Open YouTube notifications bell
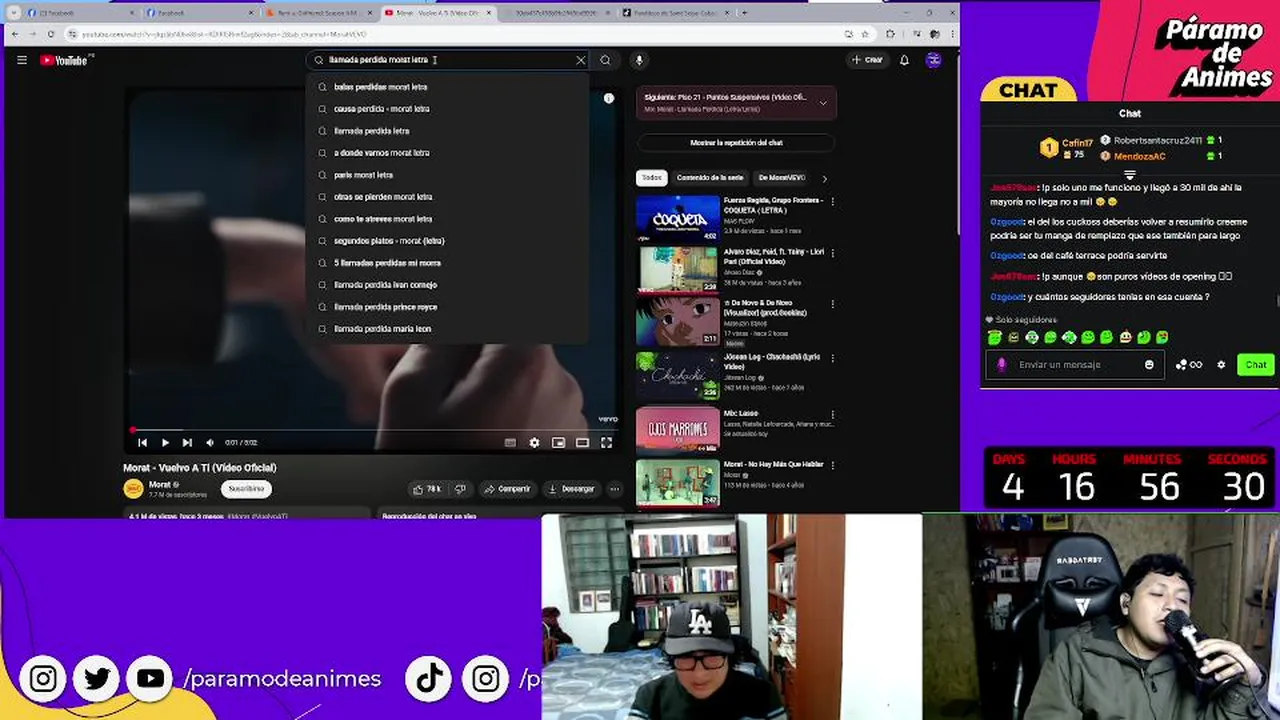The height and width of the screenshot is (720, 1280). [904, 60]
